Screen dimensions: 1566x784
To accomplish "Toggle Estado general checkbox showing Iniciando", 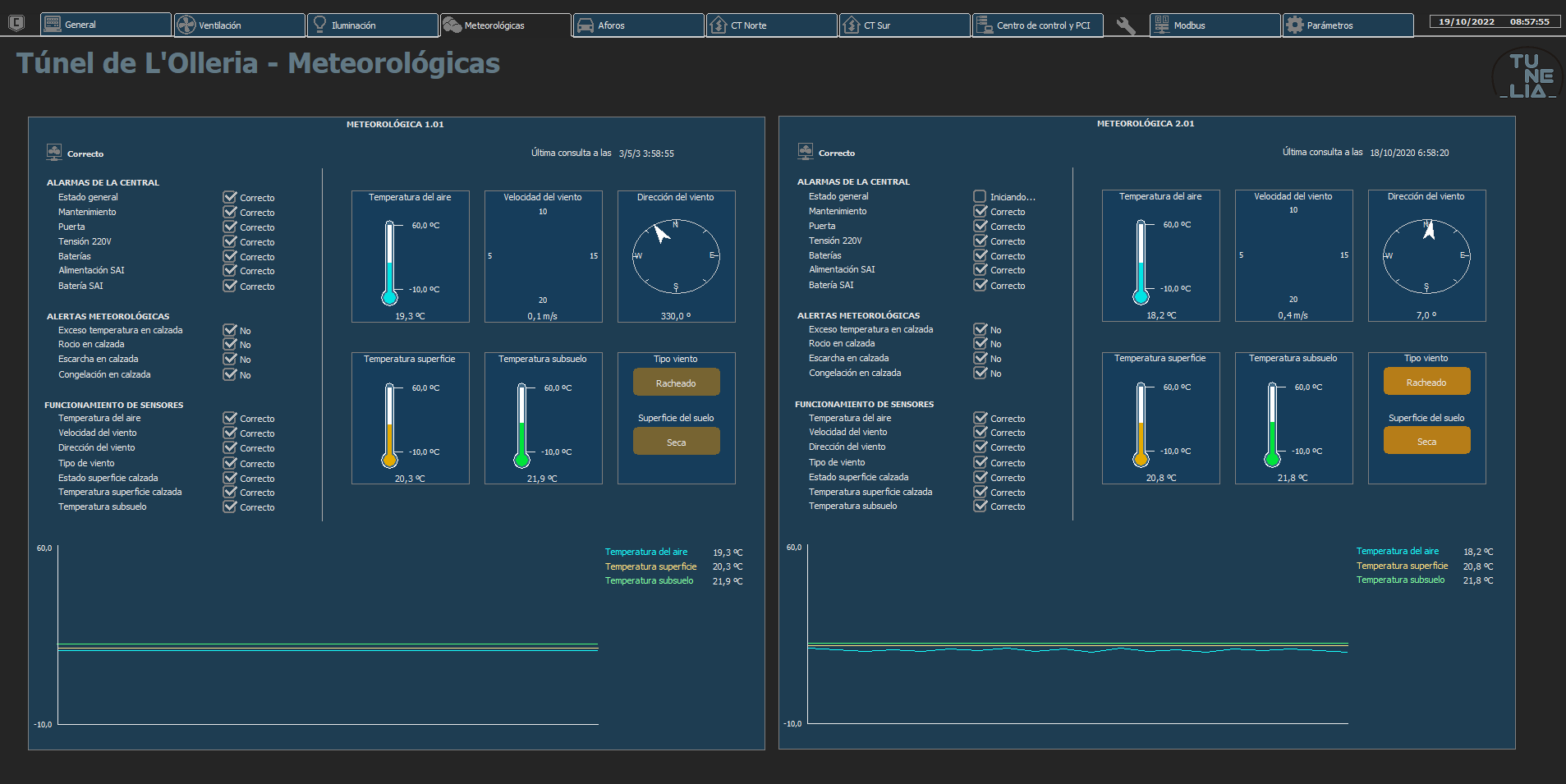I will pos(980,196).
